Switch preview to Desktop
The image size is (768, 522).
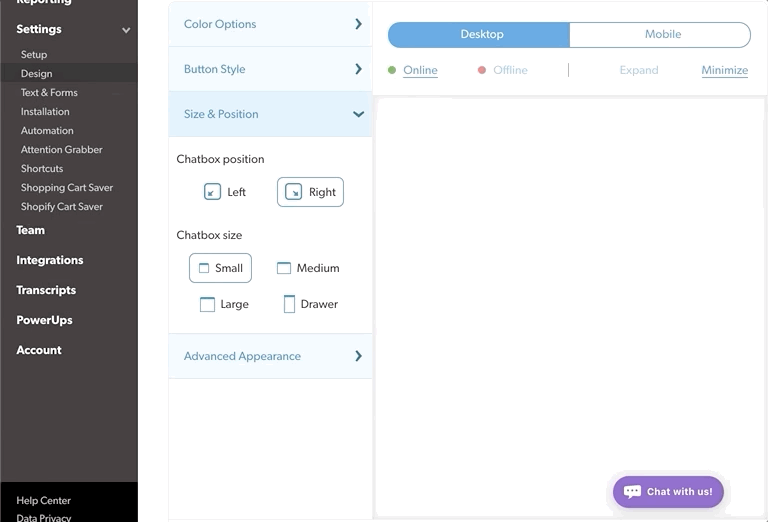479,35
